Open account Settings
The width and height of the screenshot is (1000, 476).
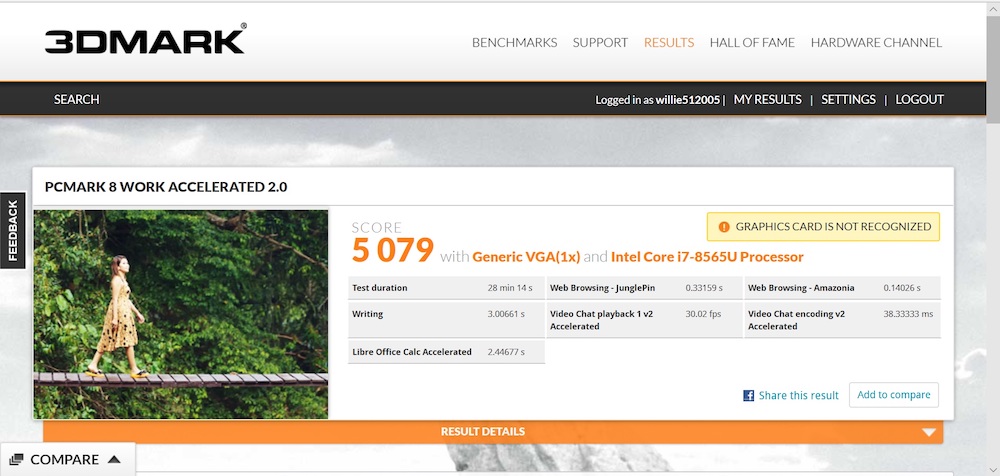coord(848,100)
